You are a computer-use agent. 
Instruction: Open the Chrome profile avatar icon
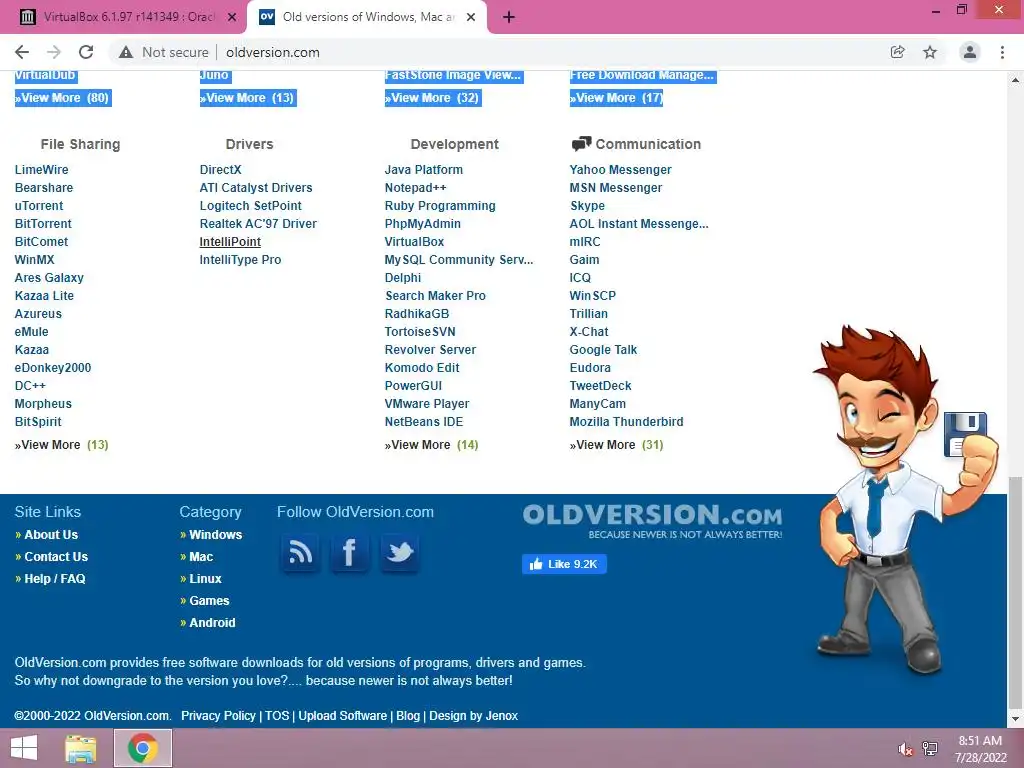[970, 52]
